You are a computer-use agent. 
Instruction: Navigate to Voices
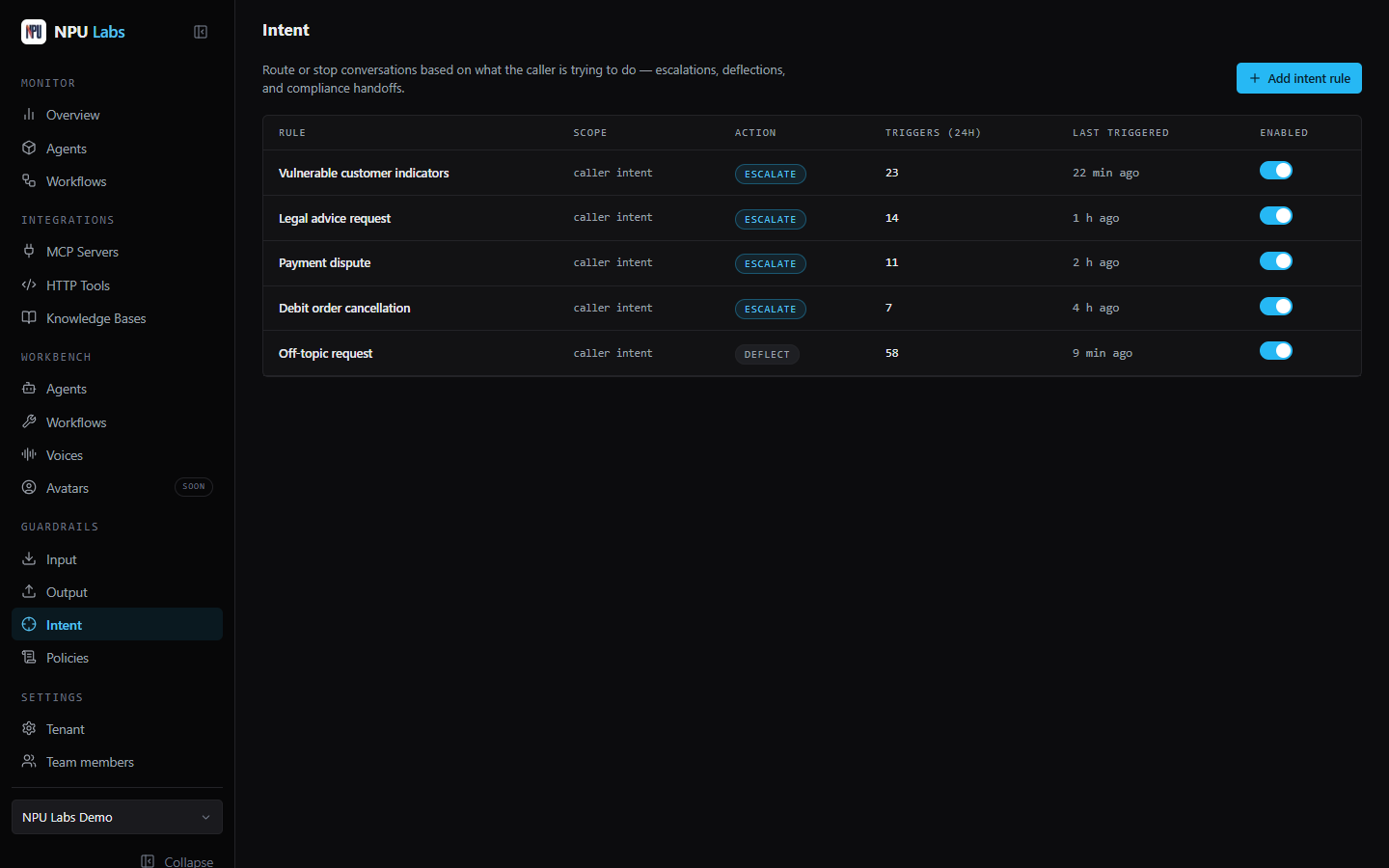[117, 455]
